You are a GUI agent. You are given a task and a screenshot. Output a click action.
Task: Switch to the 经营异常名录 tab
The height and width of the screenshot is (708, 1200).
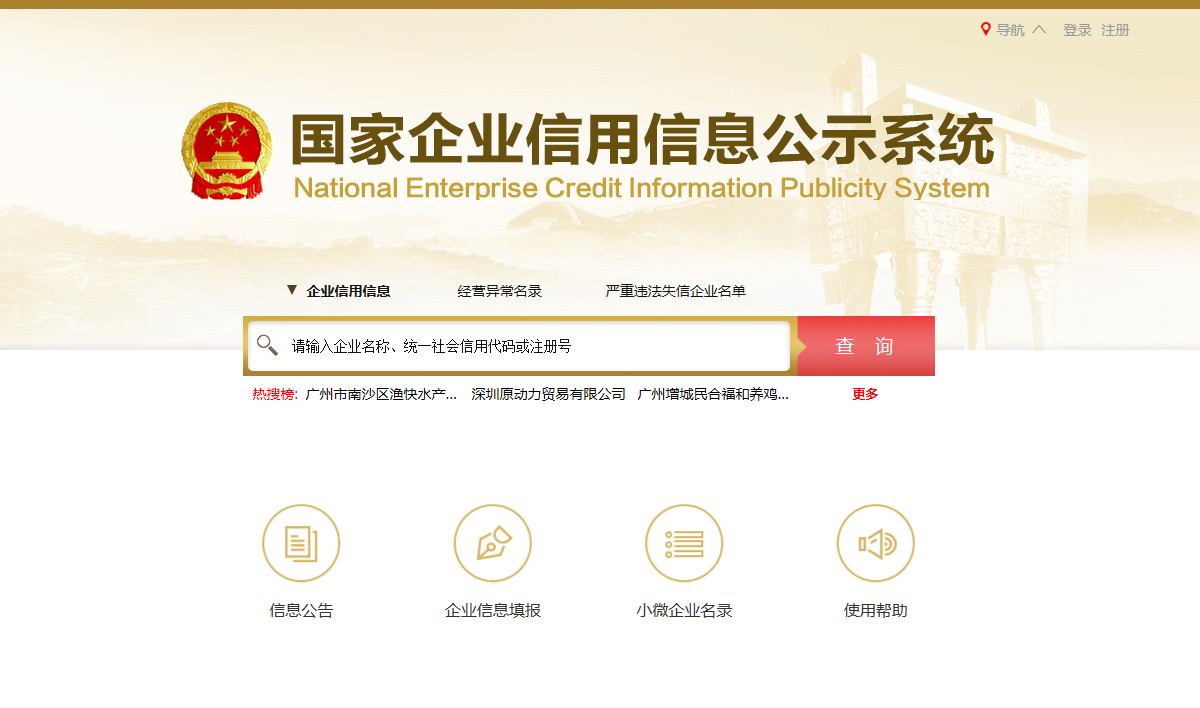(499, 290)
